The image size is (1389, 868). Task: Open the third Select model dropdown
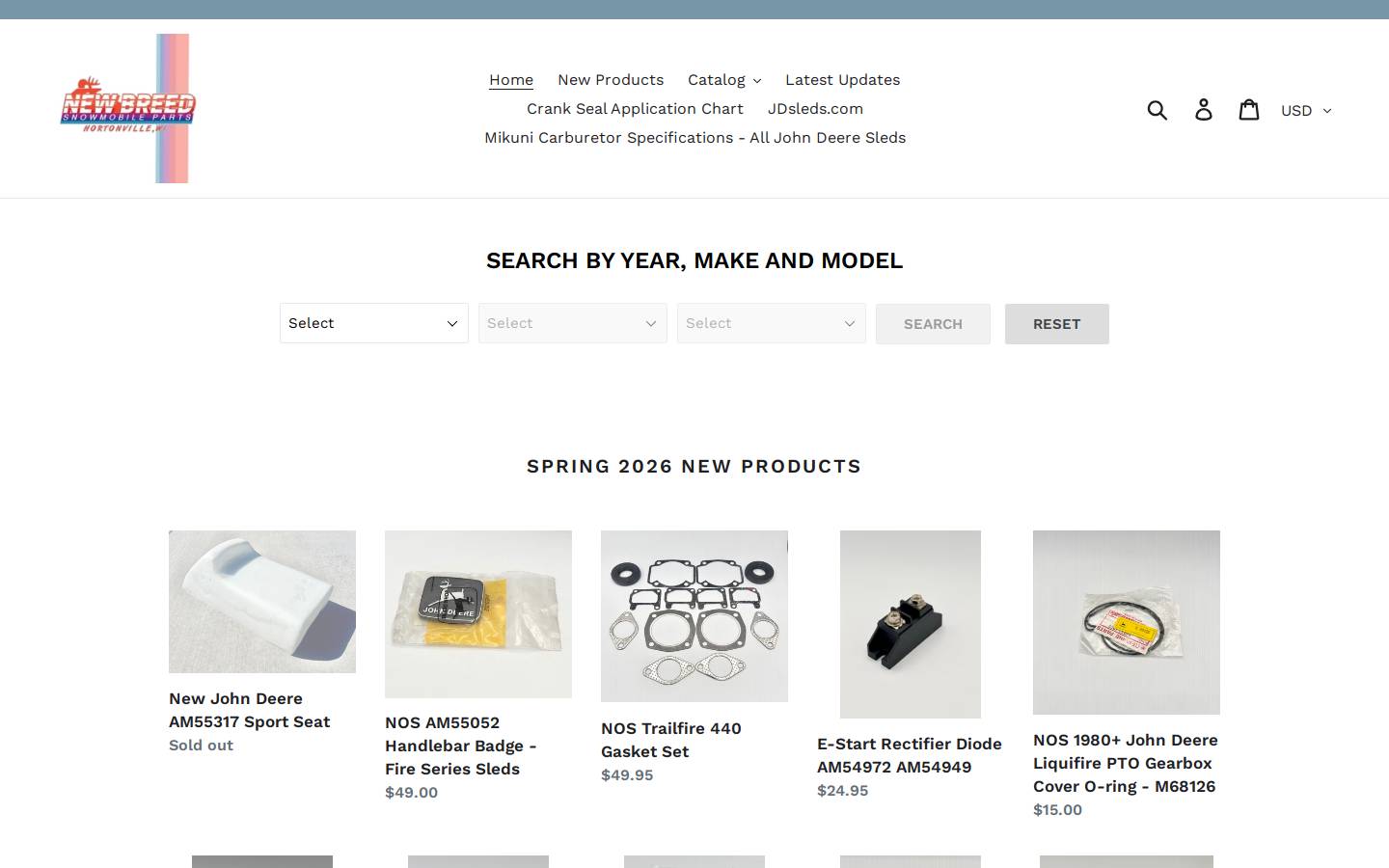[772, 323]
